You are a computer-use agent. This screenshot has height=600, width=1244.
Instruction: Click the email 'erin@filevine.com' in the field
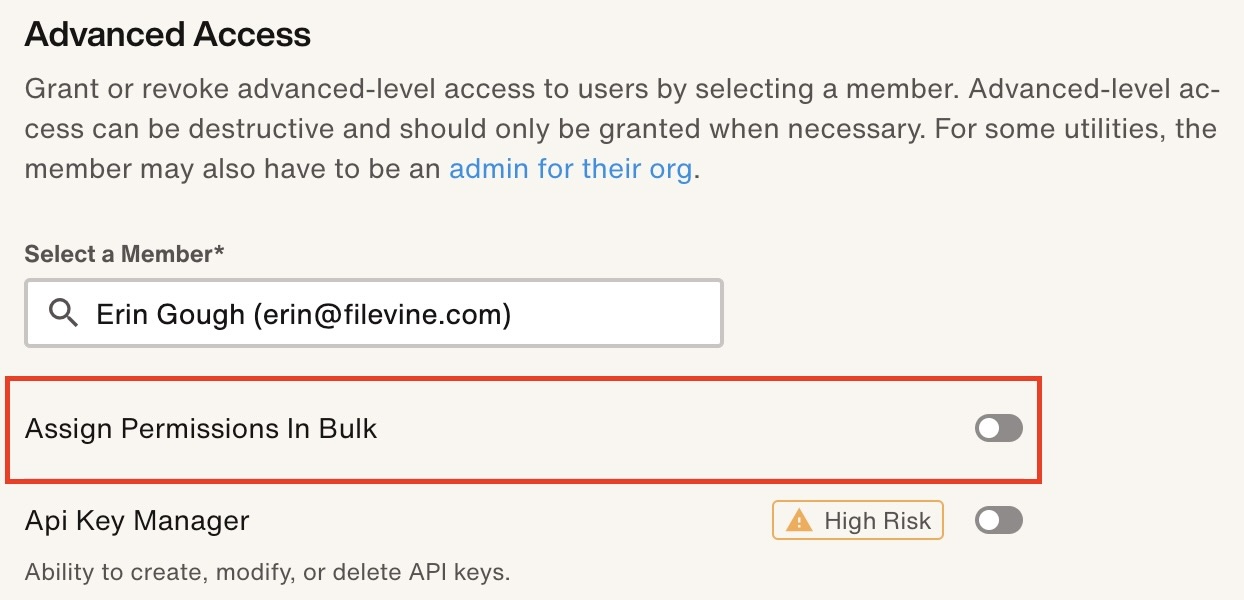coord(382,314)
